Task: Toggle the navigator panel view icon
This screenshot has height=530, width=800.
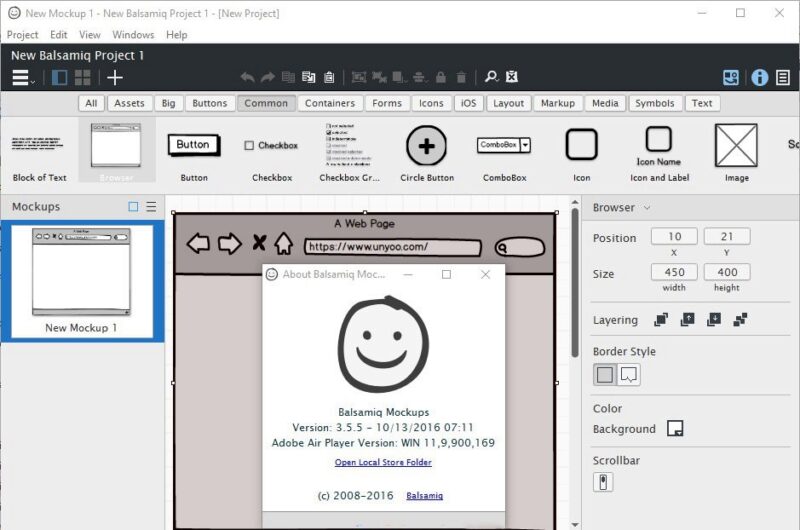Action: 59,78
